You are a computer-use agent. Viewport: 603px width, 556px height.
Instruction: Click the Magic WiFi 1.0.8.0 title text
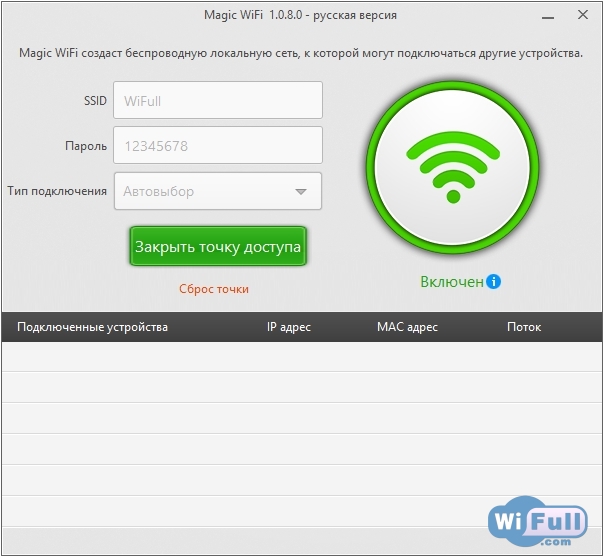pos(300,15)
